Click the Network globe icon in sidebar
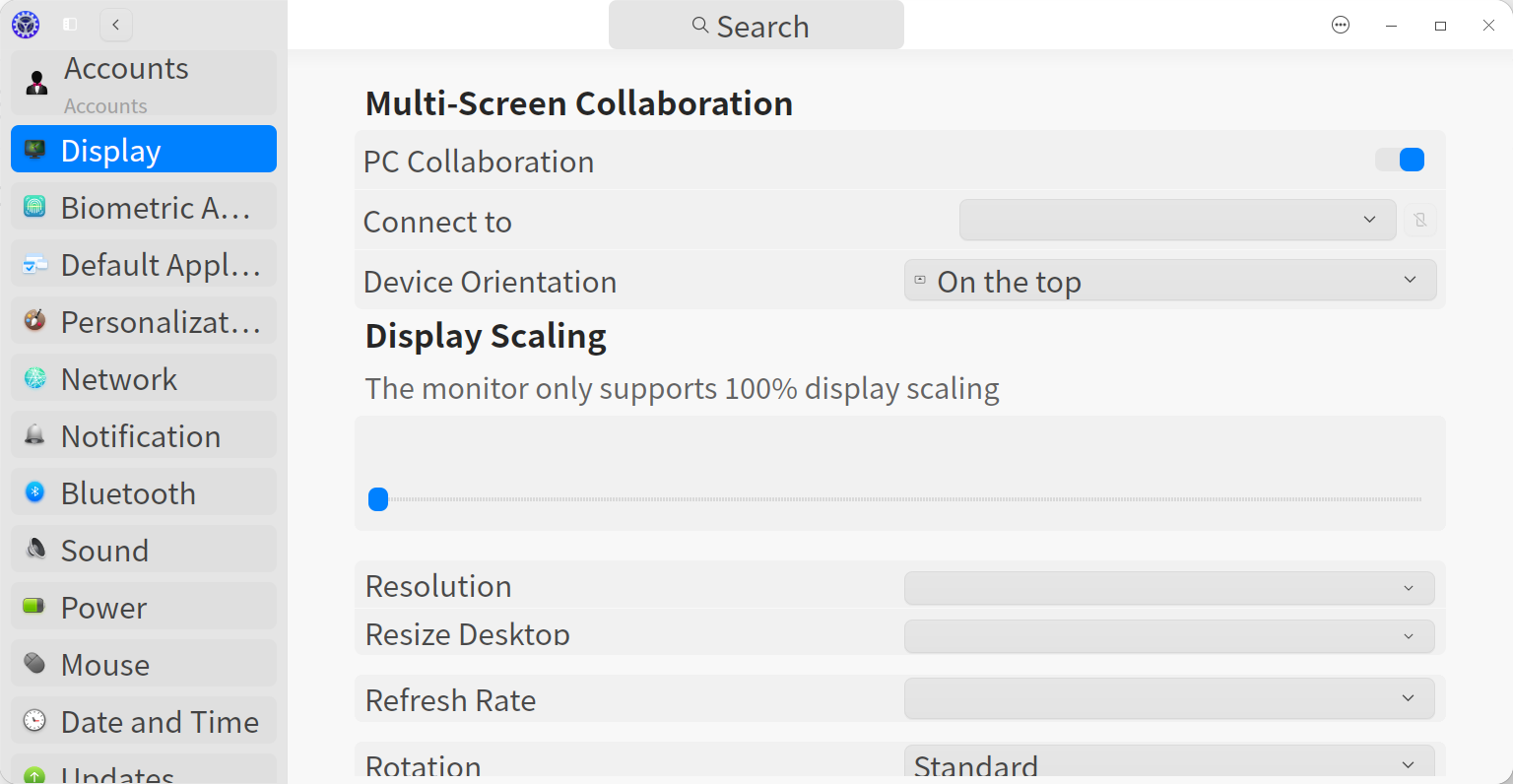The image size is (1513, 784). click(x=34, y=377)
